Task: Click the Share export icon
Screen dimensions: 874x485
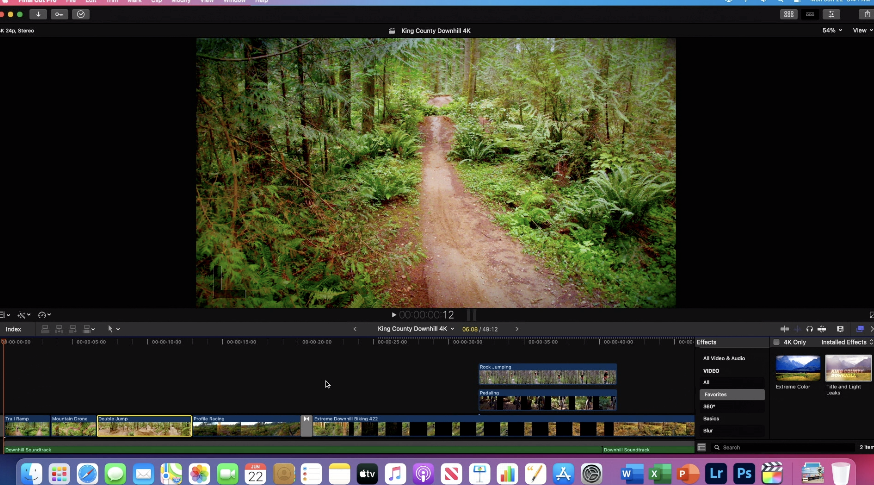Action: pos(867,14)
